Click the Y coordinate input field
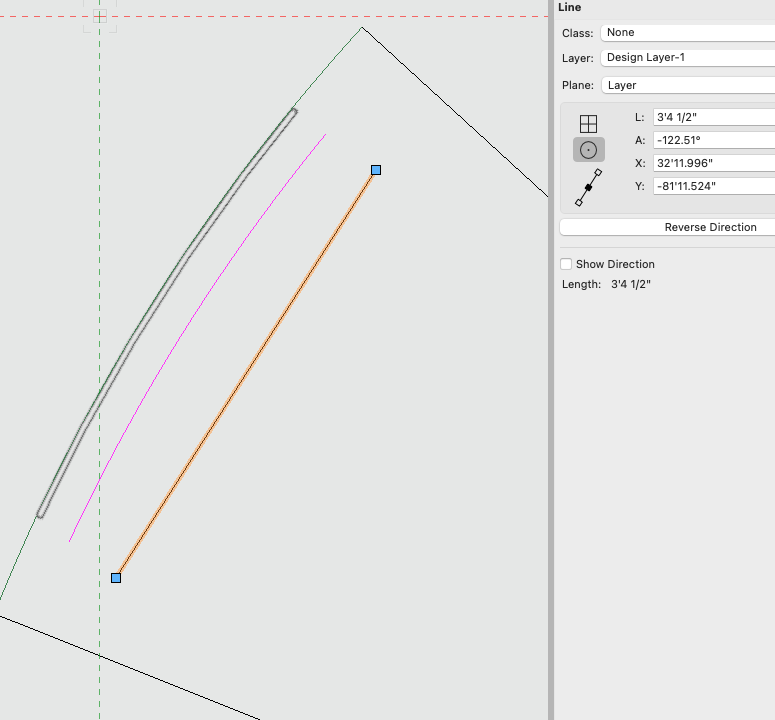The height and width of the screenshot is (720, 775). coord(713,186)
